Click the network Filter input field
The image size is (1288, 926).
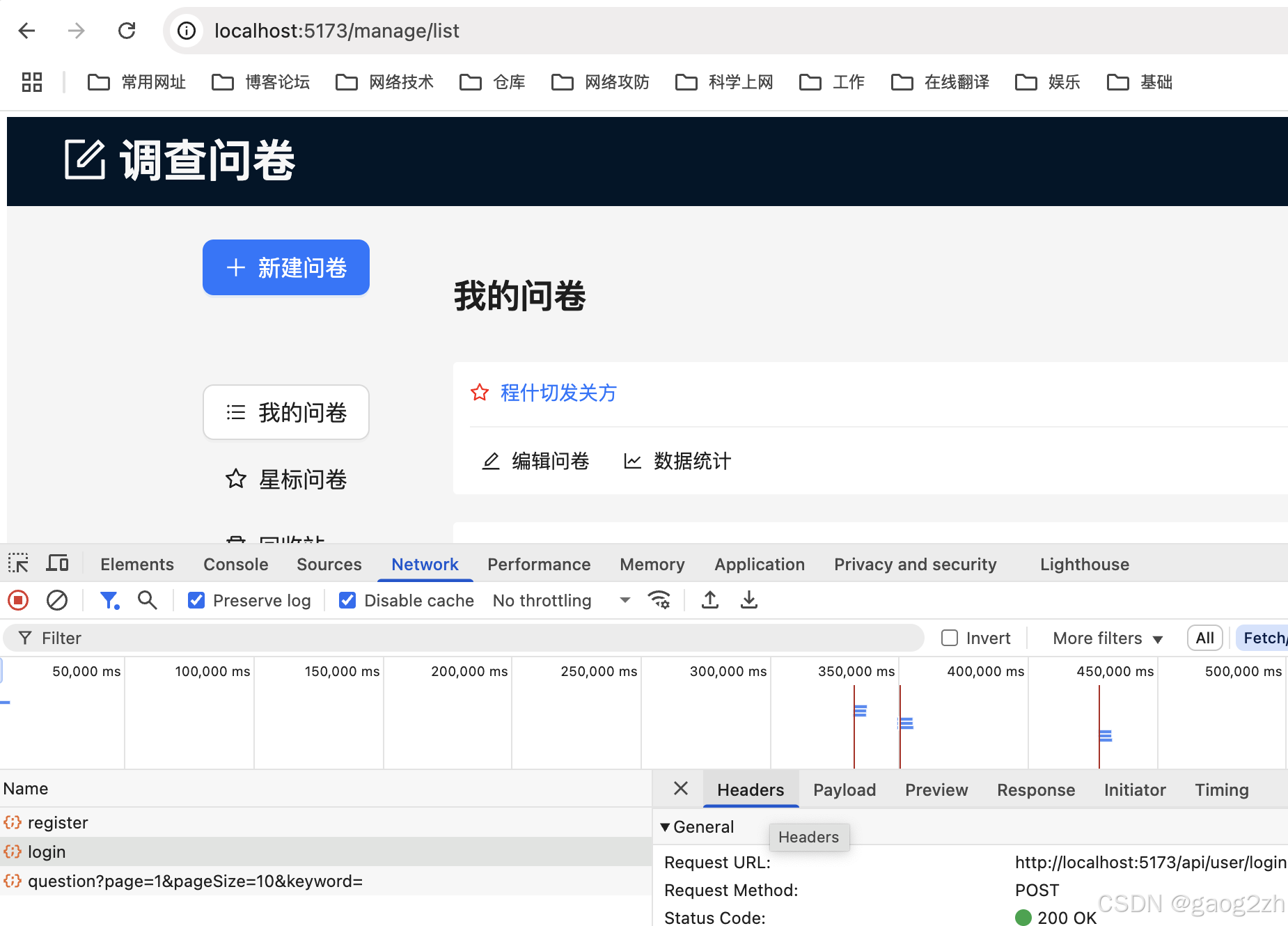tap(464, 638)
